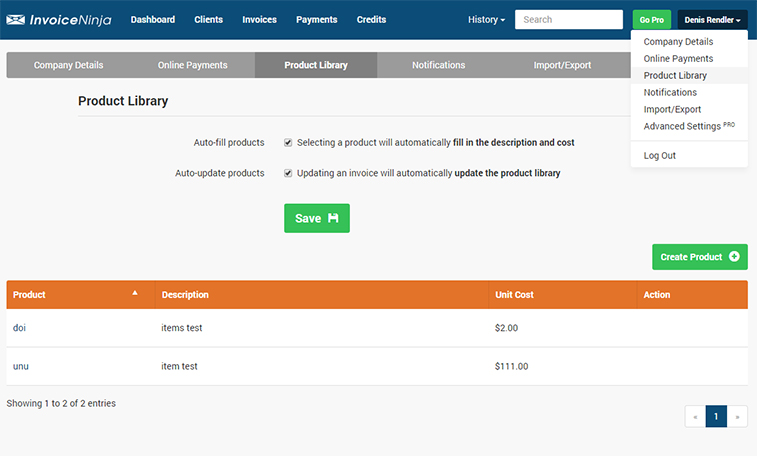
Task: Go to next page arrow in pagination
Action: [738, 417]
